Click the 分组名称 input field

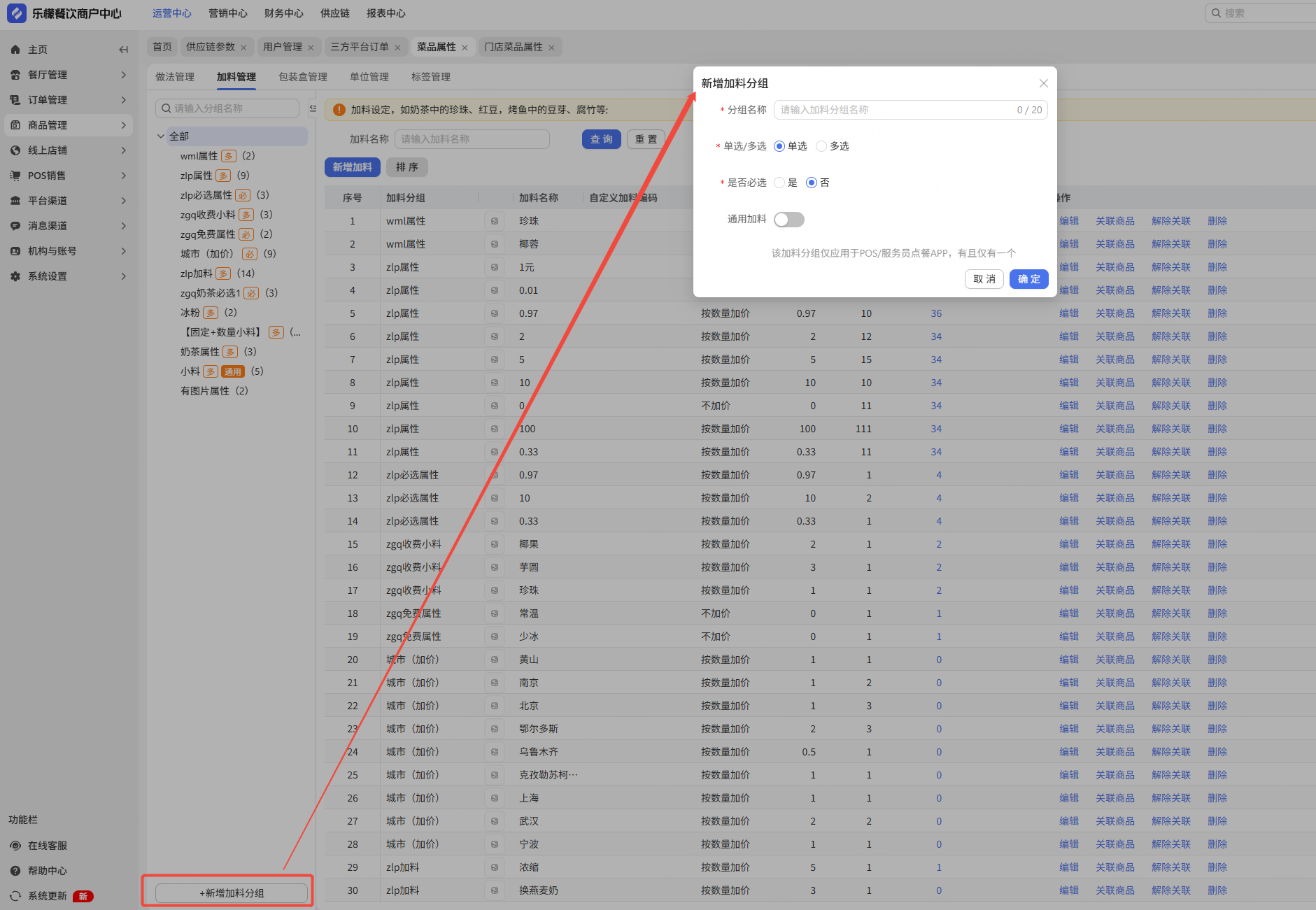(x=896, y=110)
